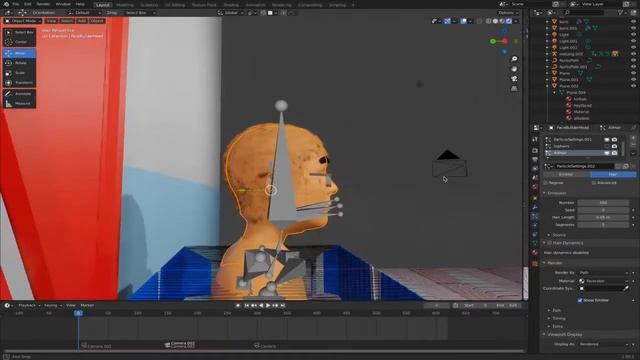Viewport: 640px width, 360px height.
Task: Enable the Hair Dynamics checkbox
Action: (x=549, y=243)
